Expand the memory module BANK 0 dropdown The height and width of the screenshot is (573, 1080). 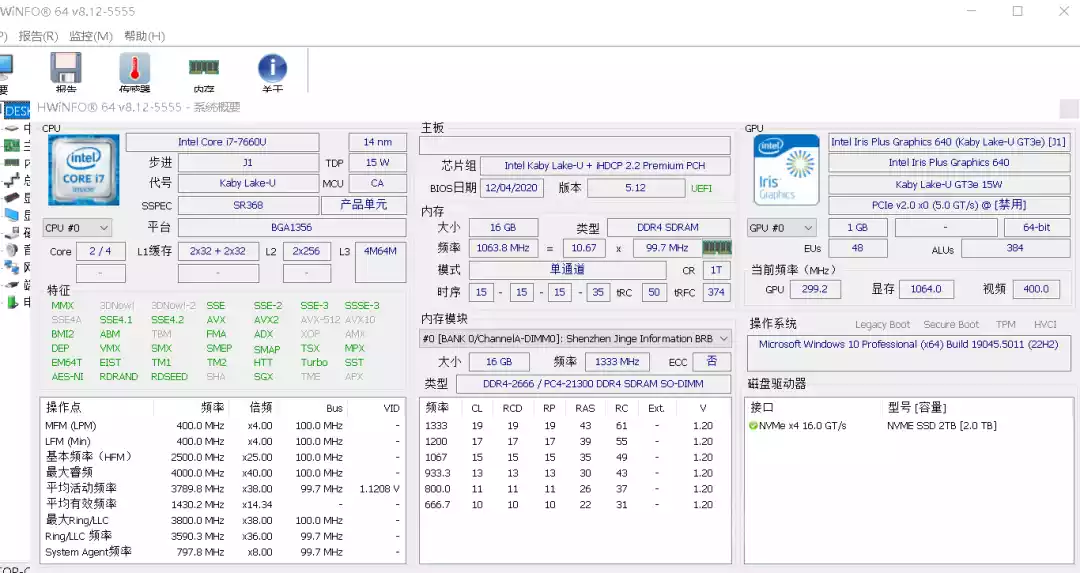tap(575, 339)
